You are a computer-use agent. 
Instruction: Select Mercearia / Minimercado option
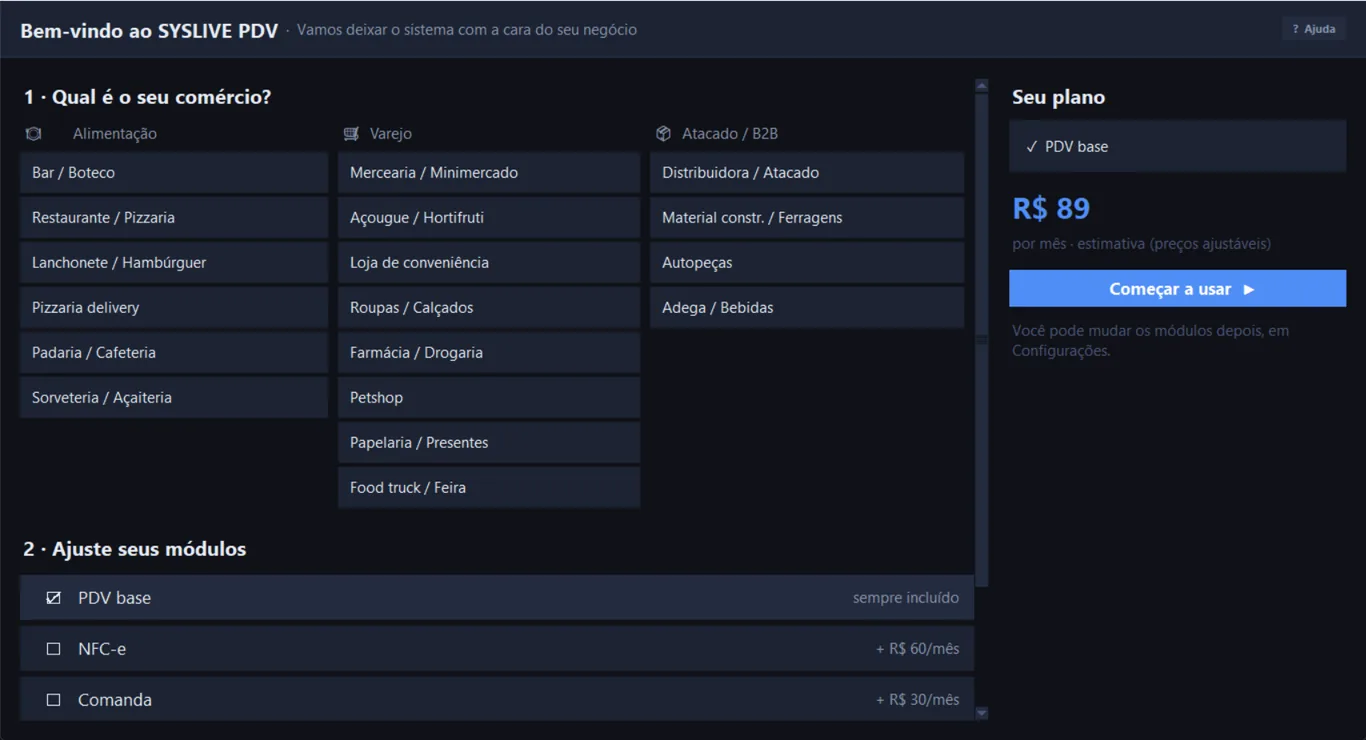point(489,173)
